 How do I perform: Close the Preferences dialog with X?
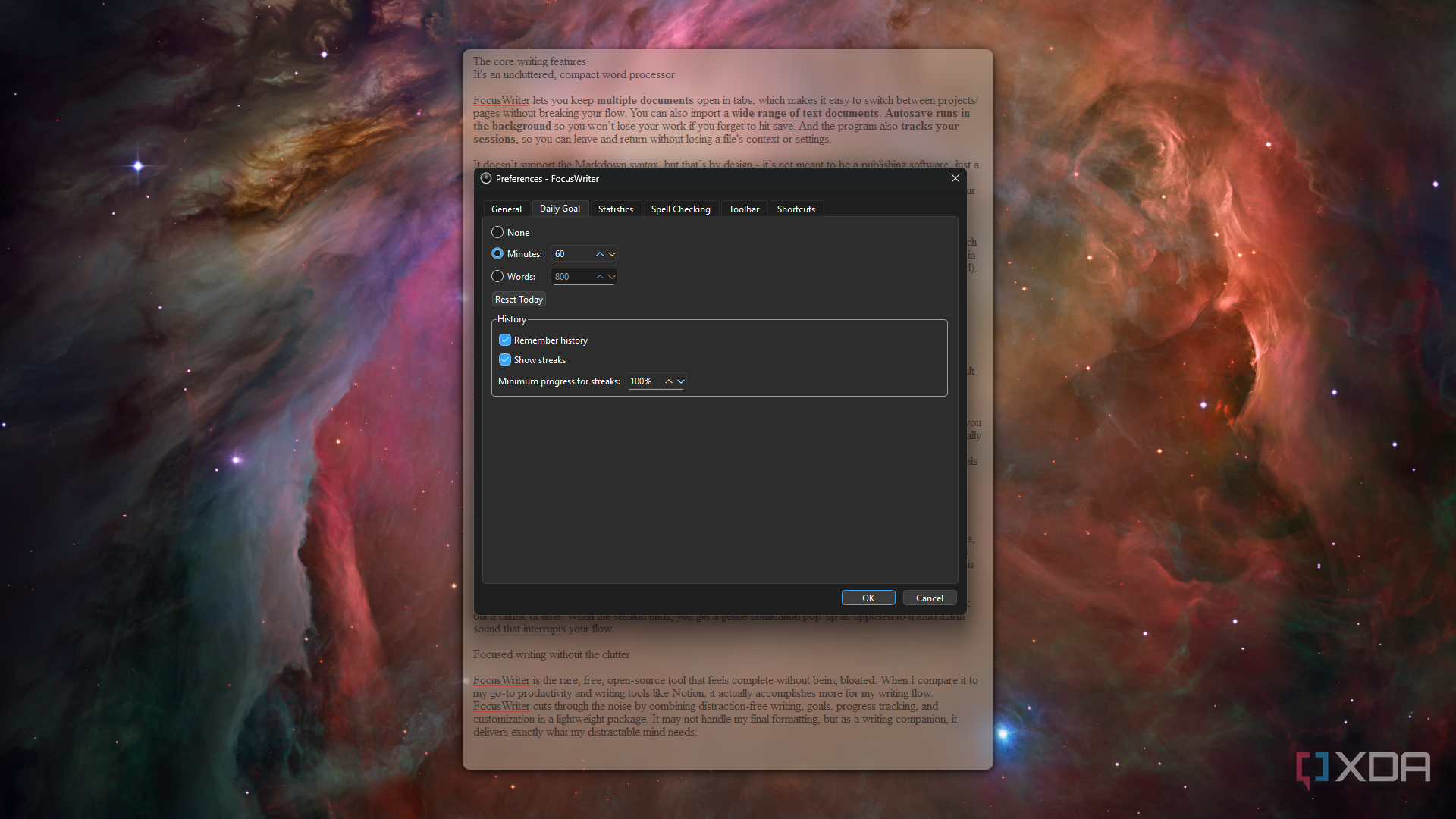[x=955, y=178]
